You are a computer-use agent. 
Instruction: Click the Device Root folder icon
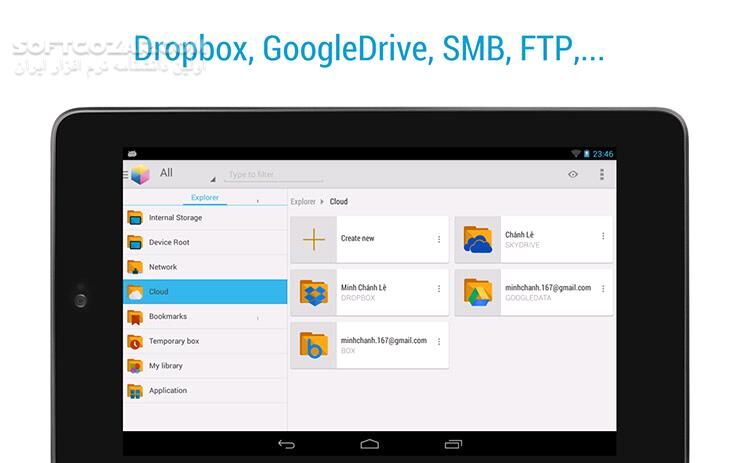(135, 242)
